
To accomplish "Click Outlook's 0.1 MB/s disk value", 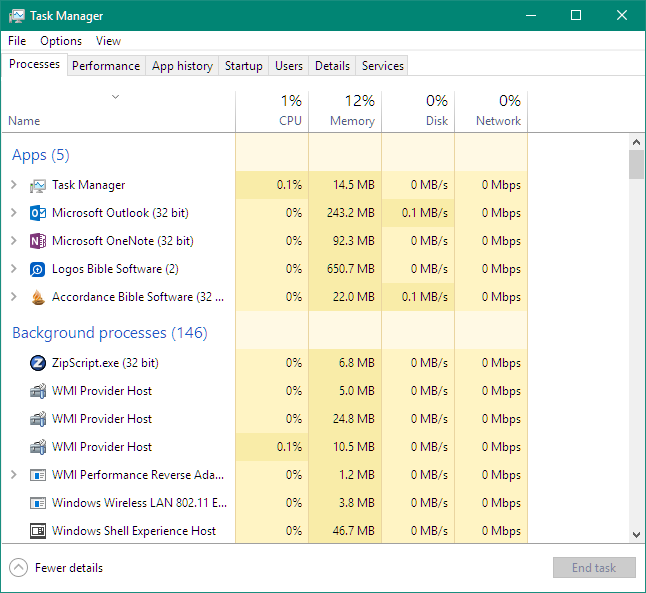I will point(425,213).
